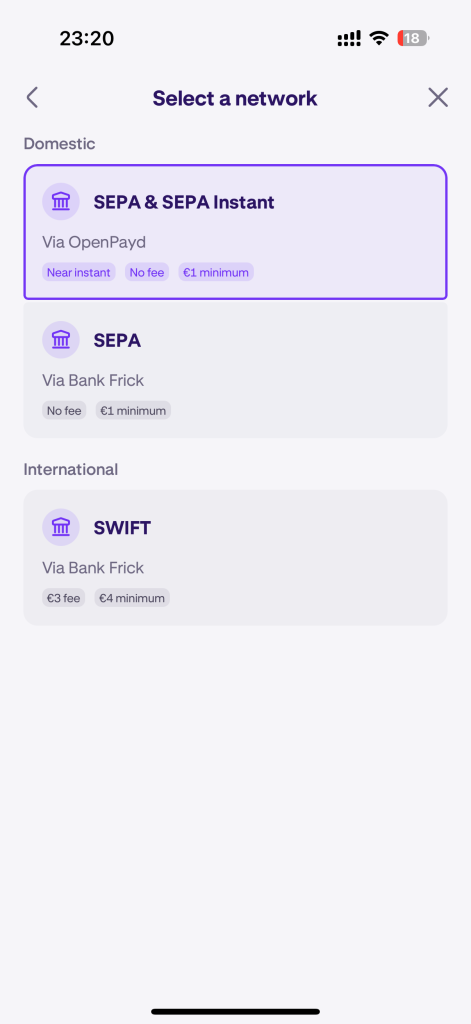Tap the bank icon next to SWIFT
This screenshot has height=1024, width=471.
61,527
